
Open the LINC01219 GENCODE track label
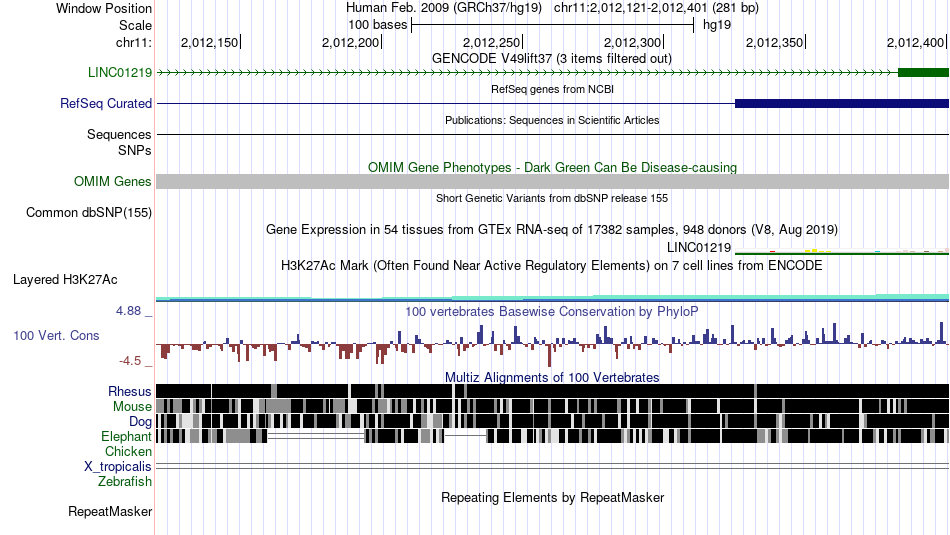pyautogui.click(x=120, y=73)
